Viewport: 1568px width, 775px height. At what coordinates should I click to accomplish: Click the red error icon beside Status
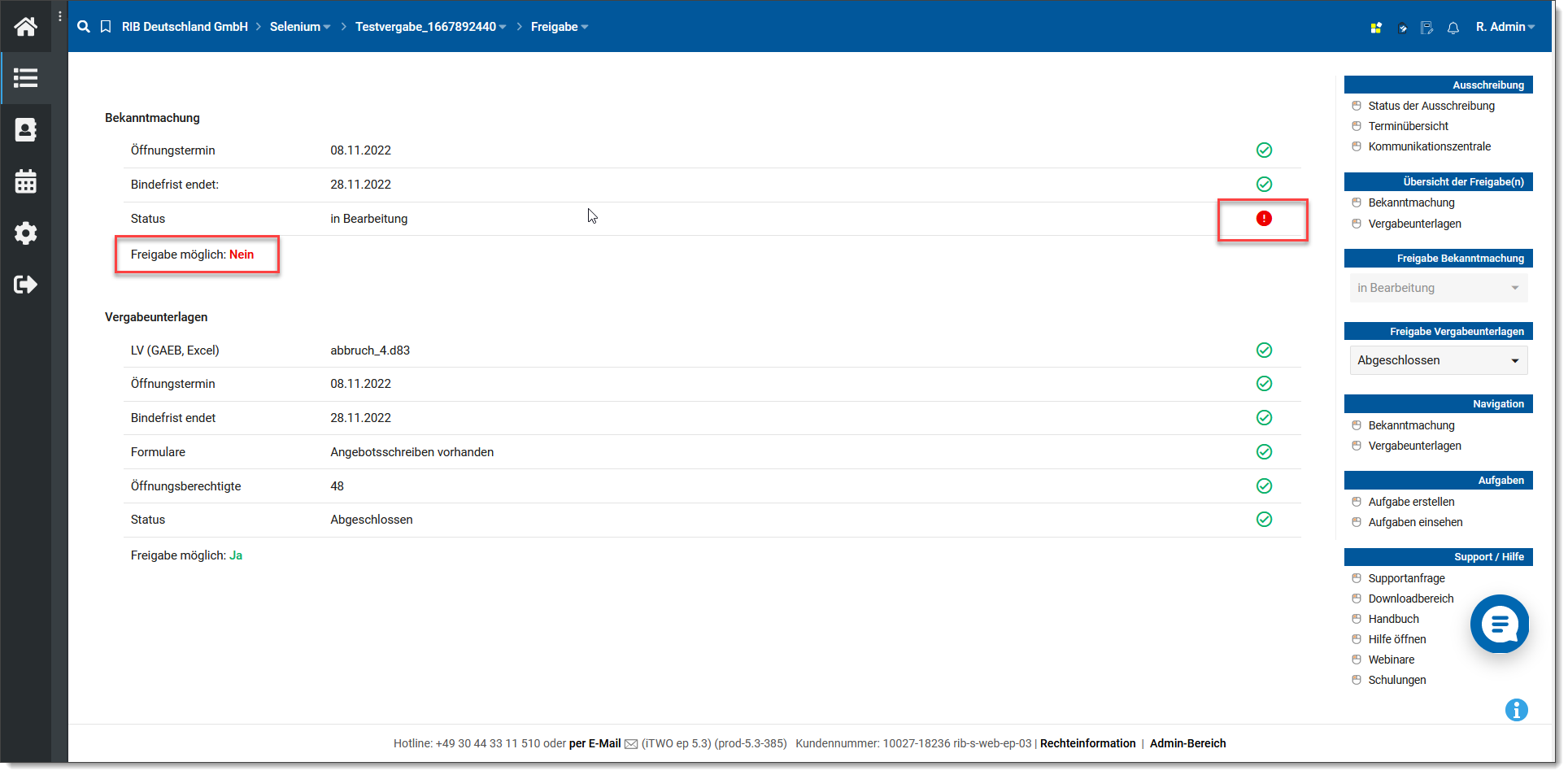point(1263,219)
